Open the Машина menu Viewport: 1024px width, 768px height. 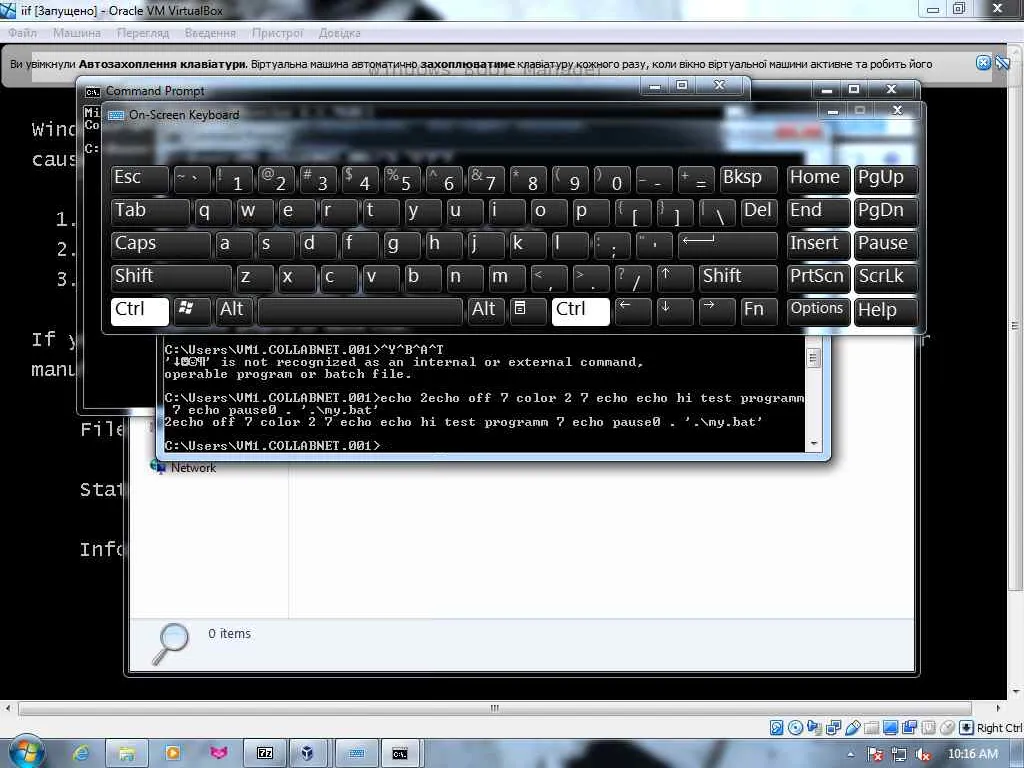(x=76, y=33)
